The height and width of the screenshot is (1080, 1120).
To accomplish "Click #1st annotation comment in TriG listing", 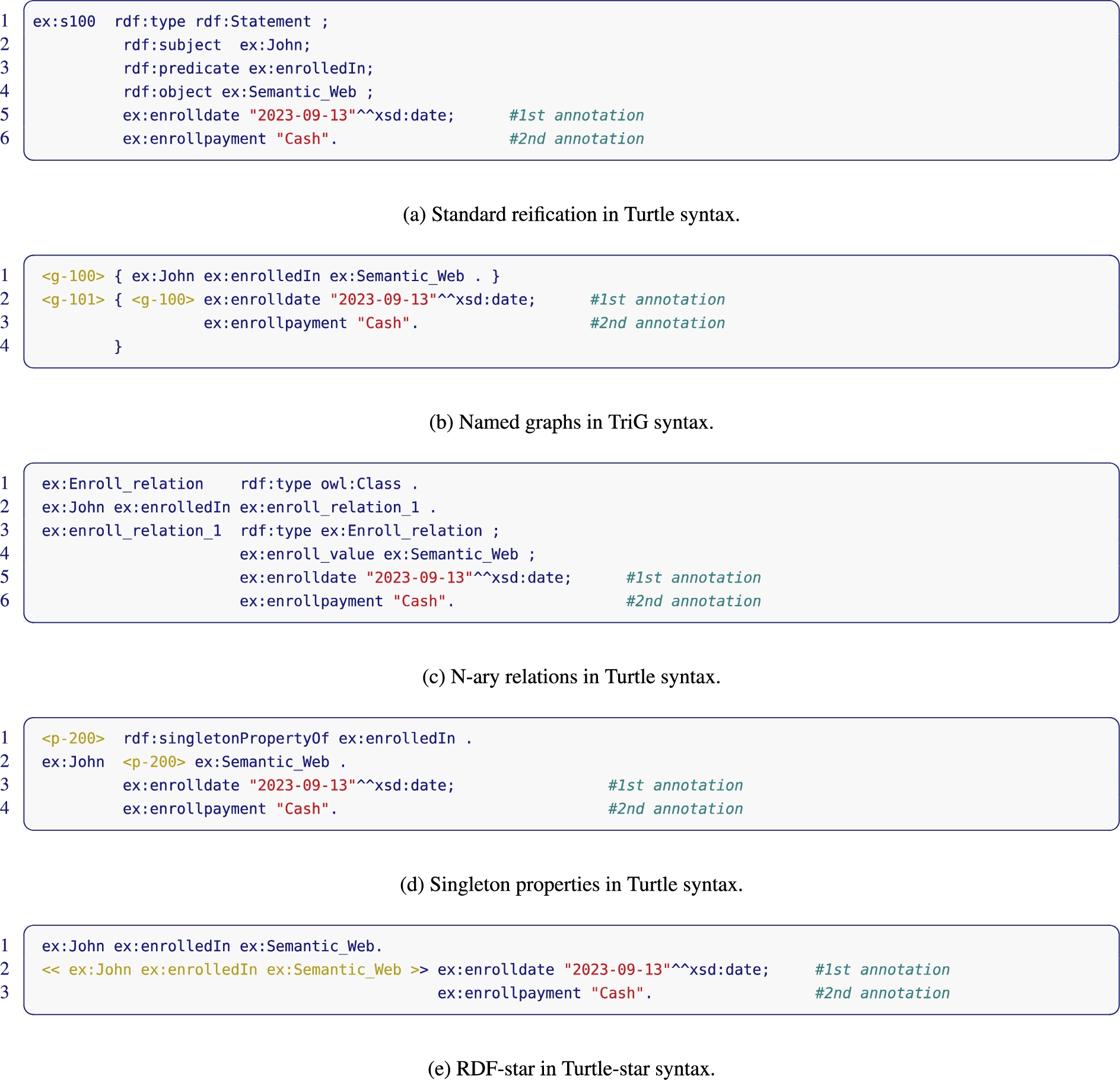I will tap(657, 300).
